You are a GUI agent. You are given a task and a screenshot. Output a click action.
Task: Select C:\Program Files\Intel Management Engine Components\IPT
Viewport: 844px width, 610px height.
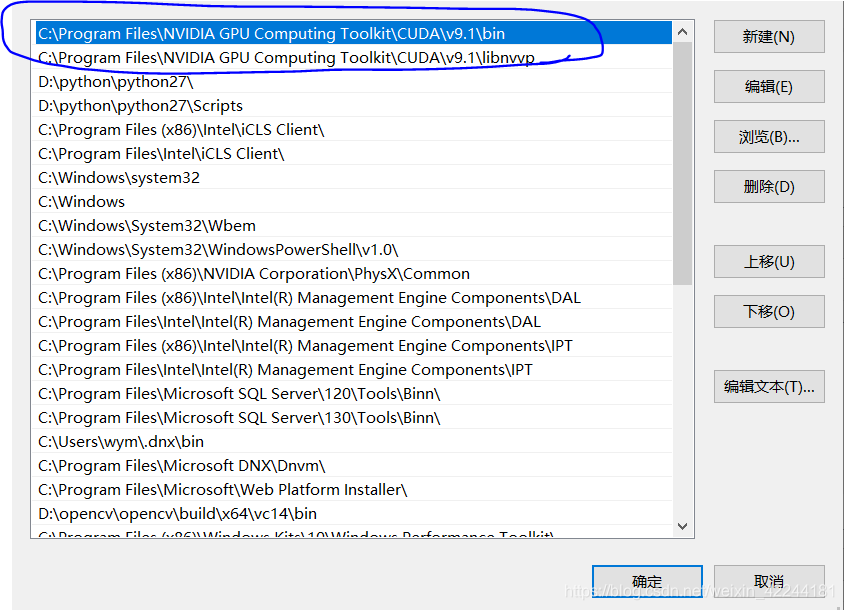(354, 369)
